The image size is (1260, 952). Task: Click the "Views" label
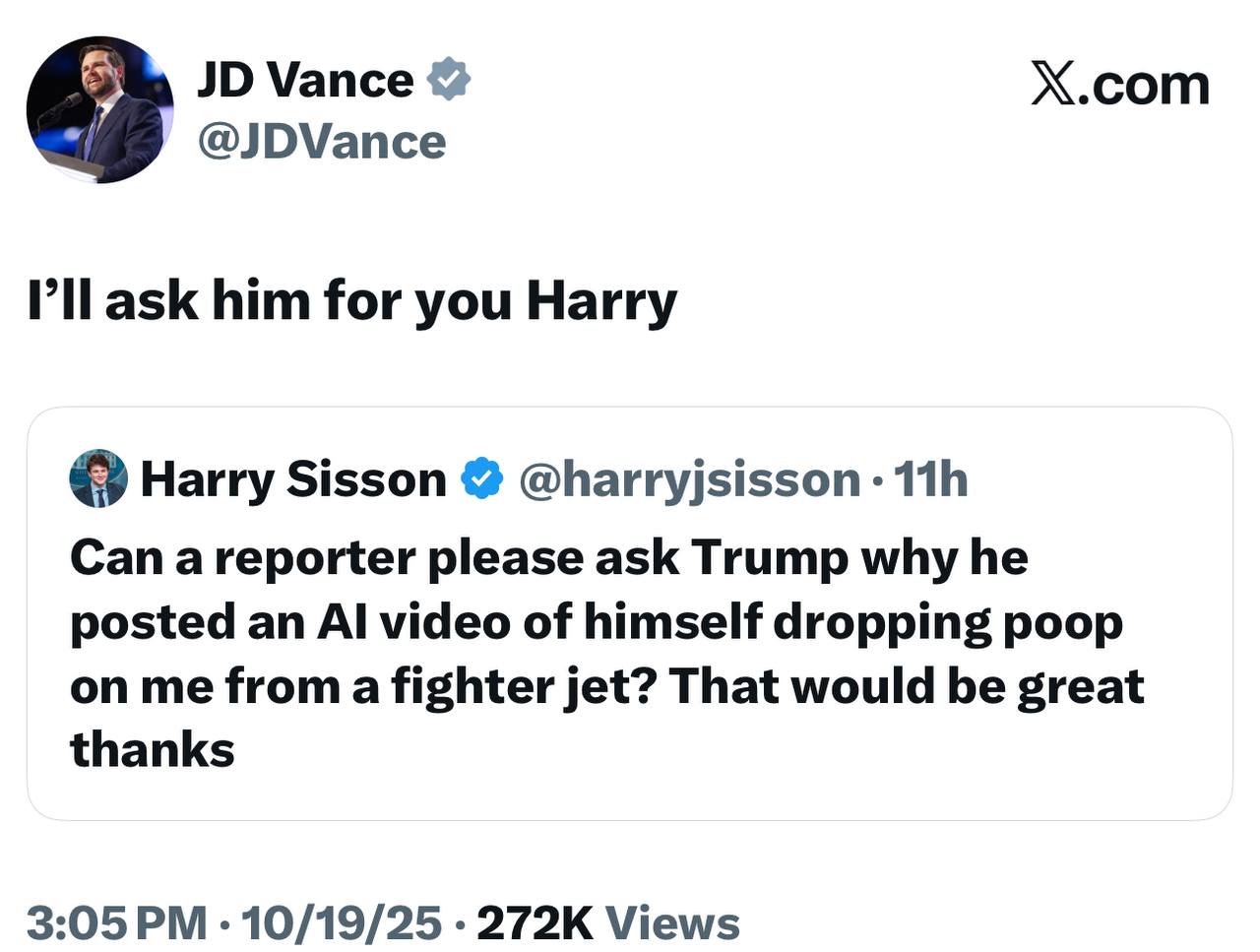(x=672, y=922)
